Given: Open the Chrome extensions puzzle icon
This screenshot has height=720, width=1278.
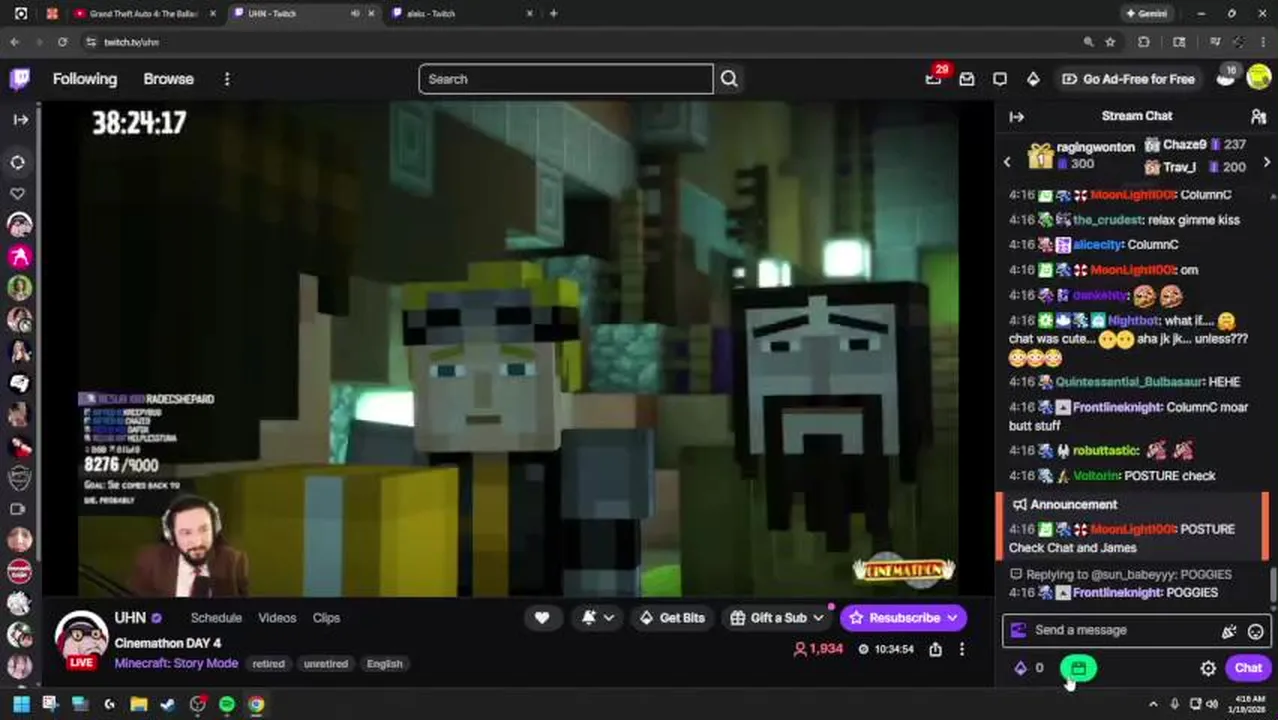Looking at the screenshot, I should tap(1144, 42).
